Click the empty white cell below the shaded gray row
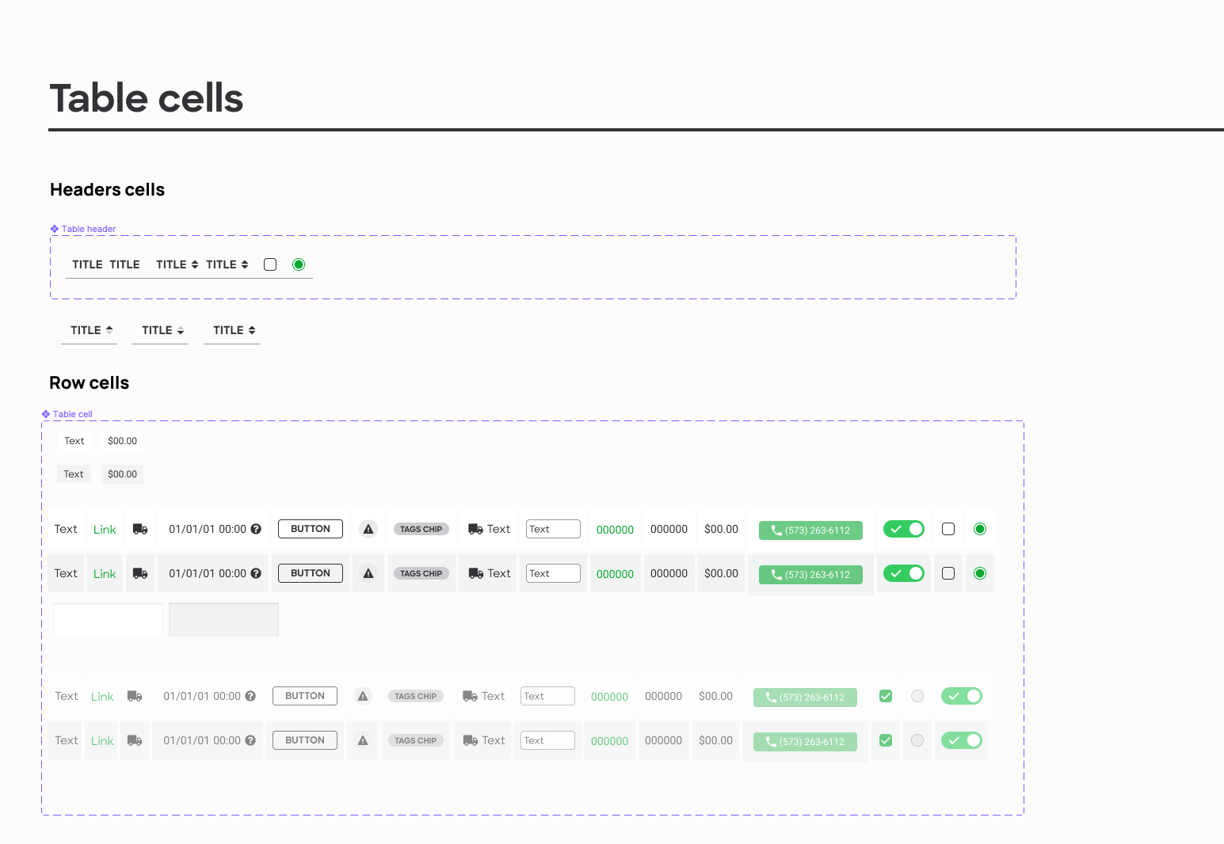This screenshot has width=1224, height=844. [x=108, y=620]
